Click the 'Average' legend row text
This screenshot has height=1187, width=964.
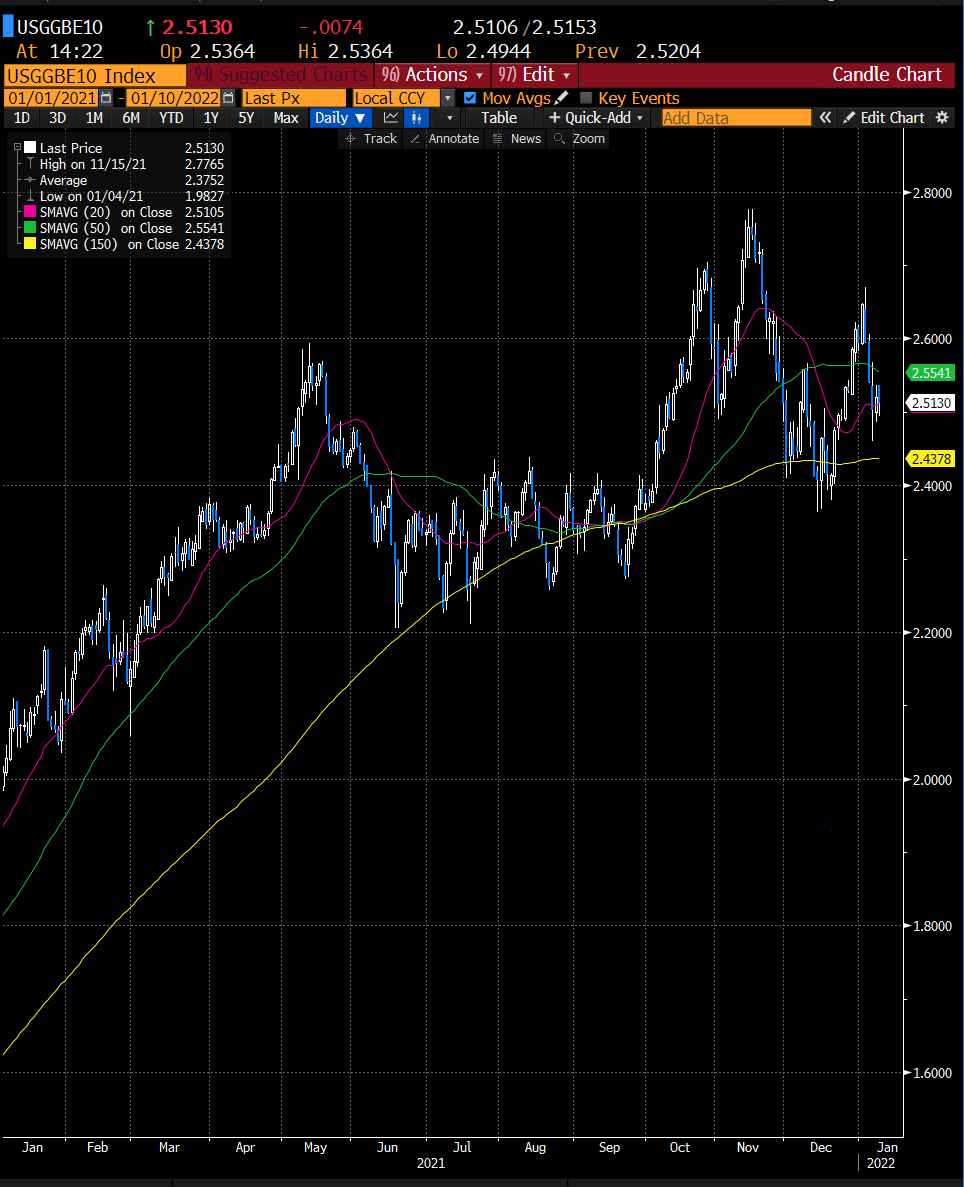[x=63, y=180]
